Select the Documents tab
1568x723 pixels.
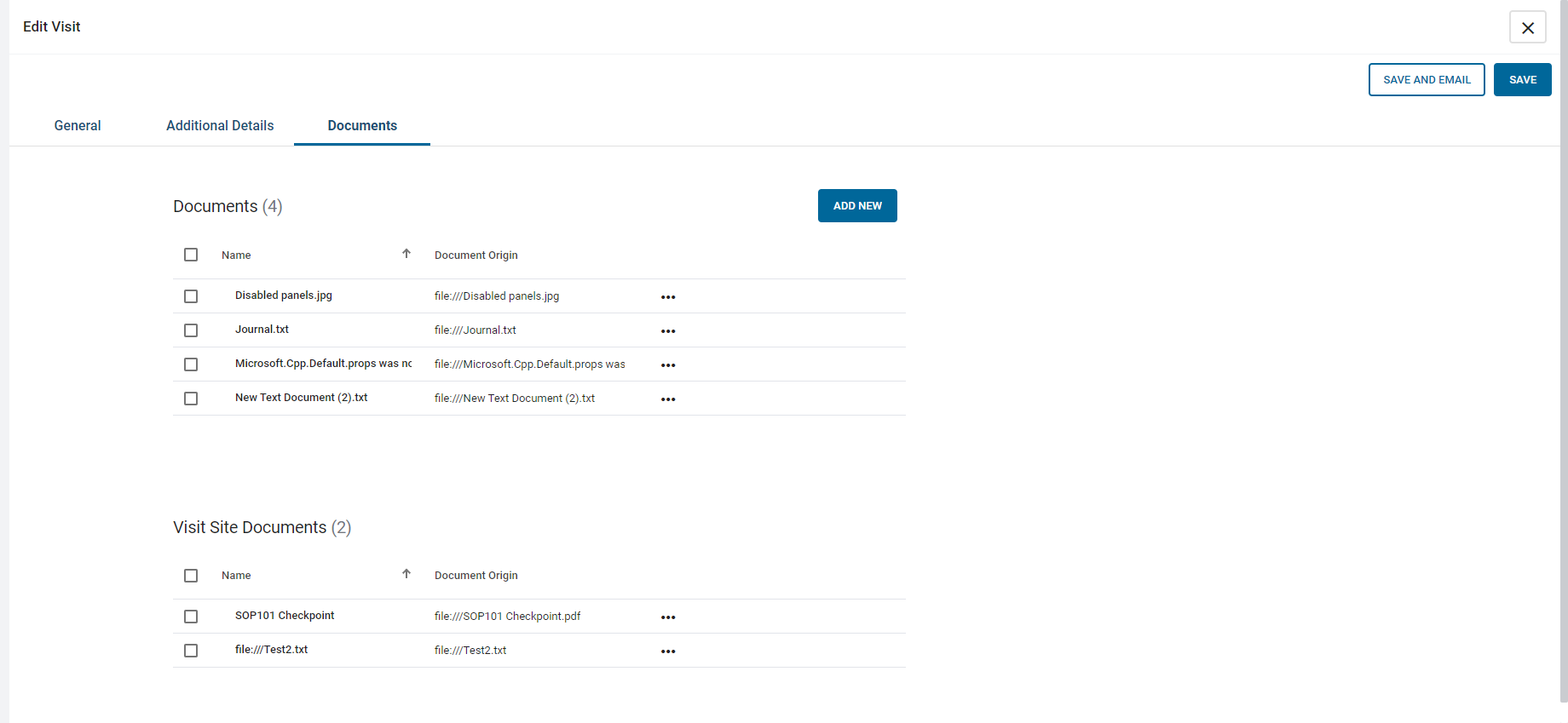(362, 125)
